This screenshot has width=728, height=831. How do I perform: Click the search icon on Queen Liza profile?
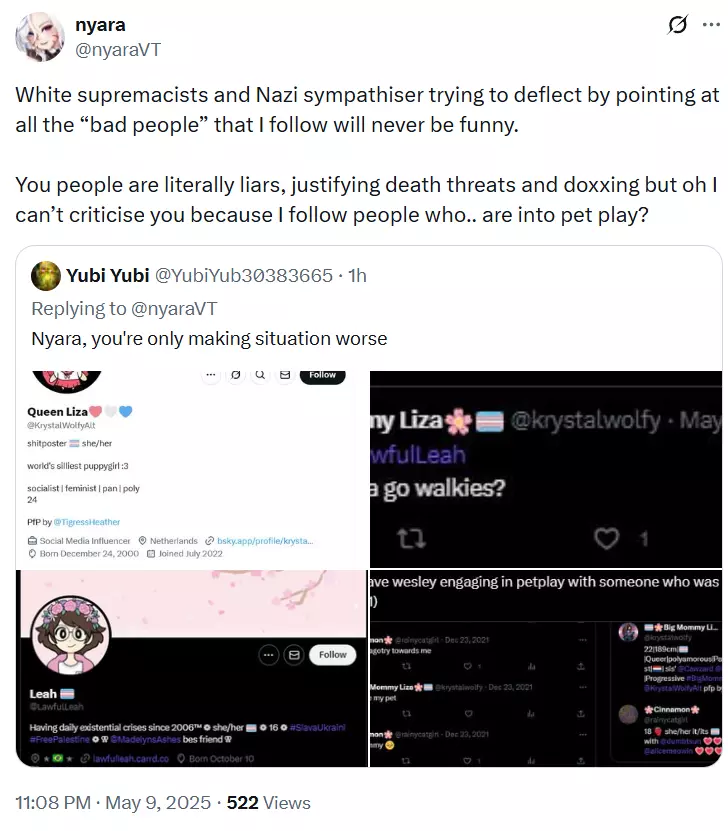click(260, 375)
